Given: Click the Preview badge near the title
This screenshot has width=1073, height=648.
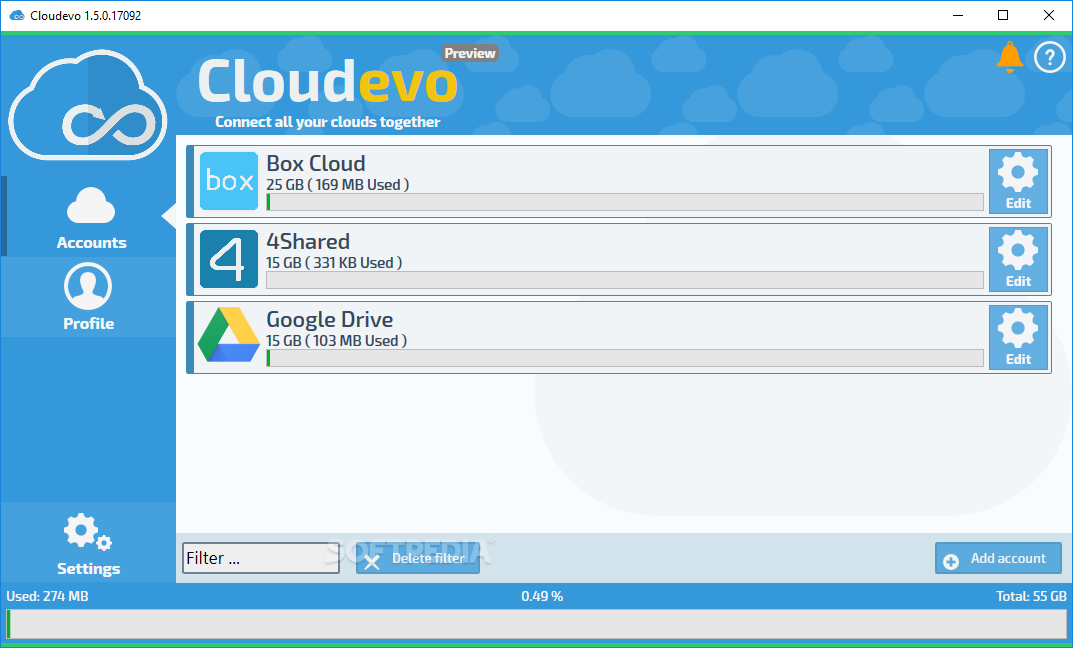Looking at the screenshot, I should coord(469,53).
